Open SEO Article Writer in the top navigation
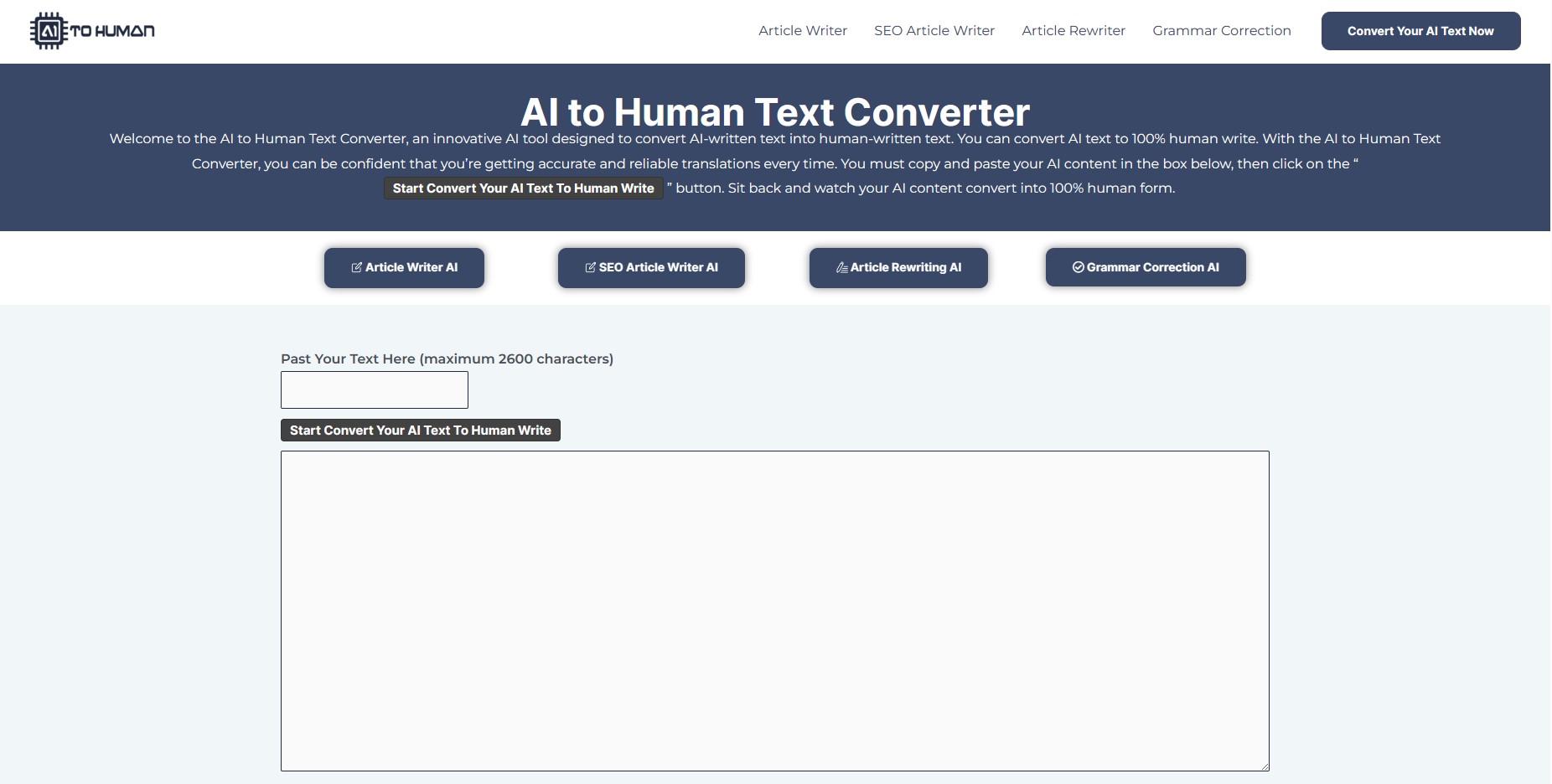Viewport: 1552px width, 784px height. click(934, 31)
